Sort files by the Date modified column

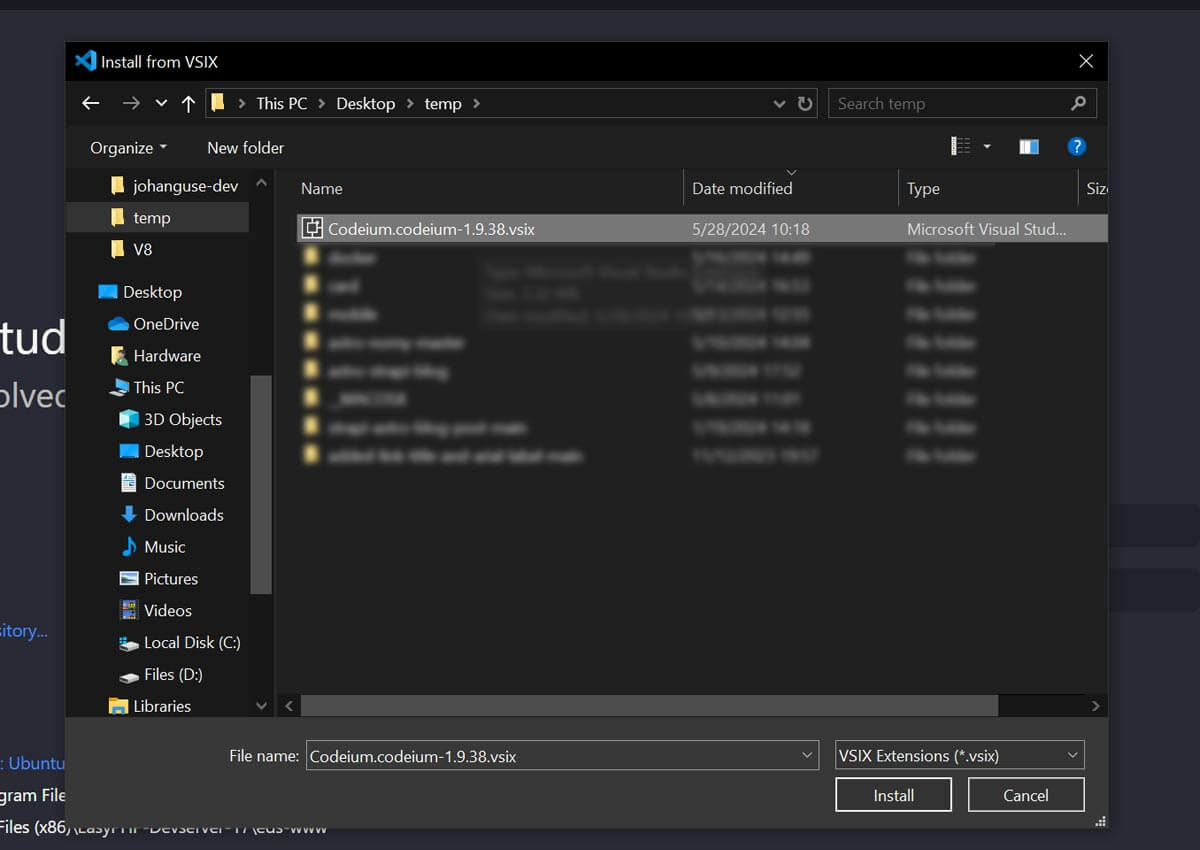tap(742, 188)
